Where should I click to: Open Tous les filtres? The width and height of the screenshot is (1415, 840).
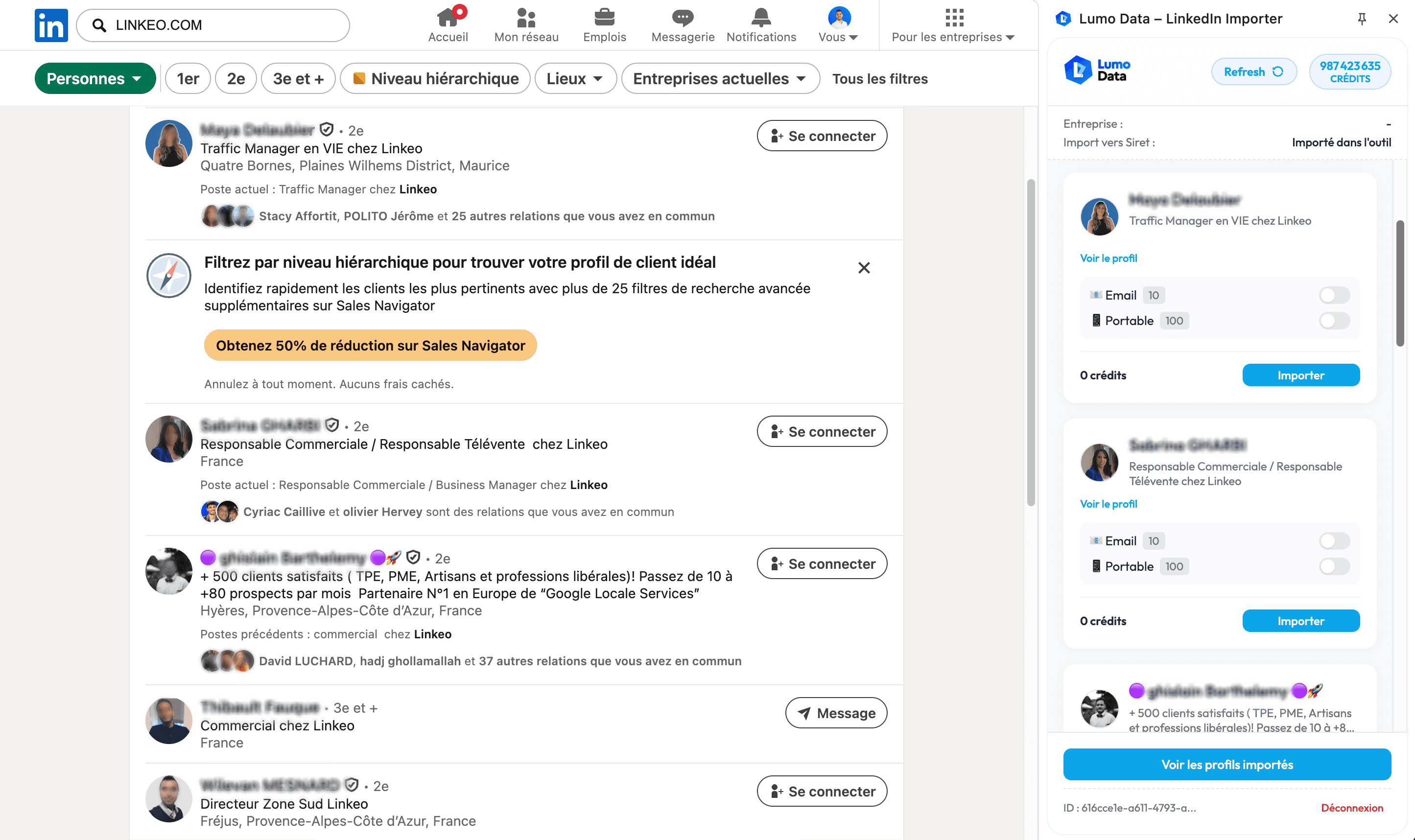point(879,78)
